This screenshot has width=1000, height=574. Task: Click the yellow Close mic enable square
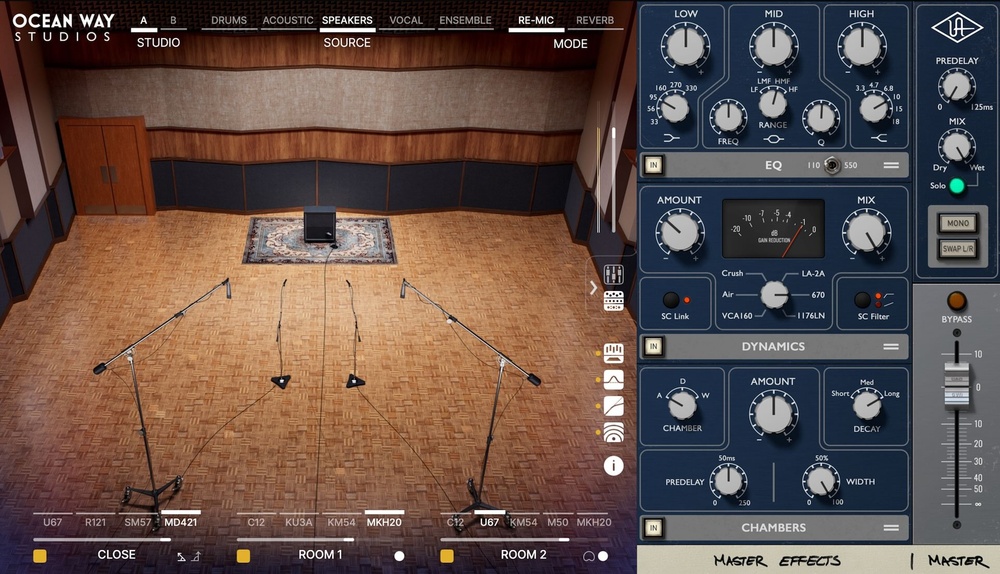(x=40, y=555)
